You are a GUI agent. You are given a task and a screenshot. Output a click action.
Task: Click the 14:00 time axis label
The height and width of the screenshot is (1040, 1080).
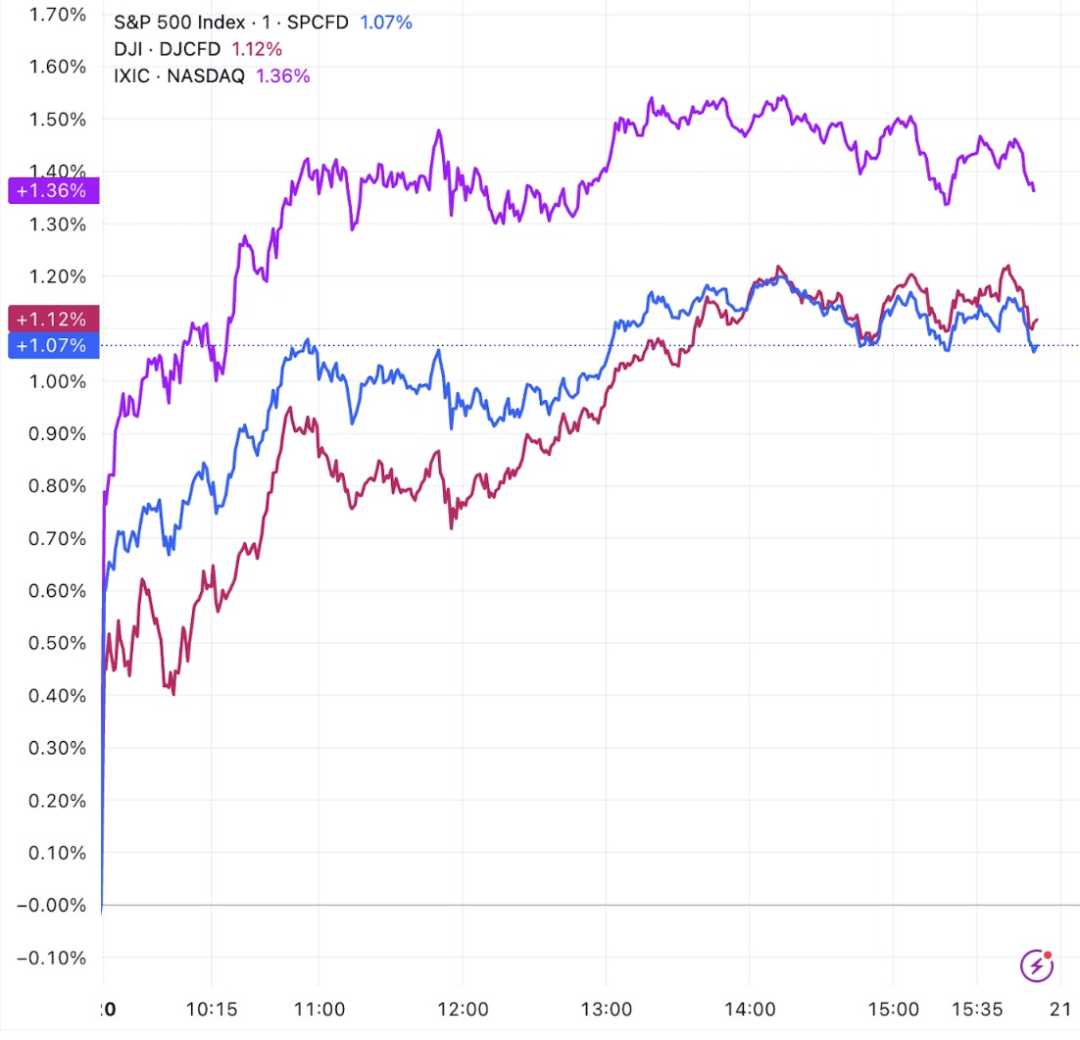[x=751, y=1009]
